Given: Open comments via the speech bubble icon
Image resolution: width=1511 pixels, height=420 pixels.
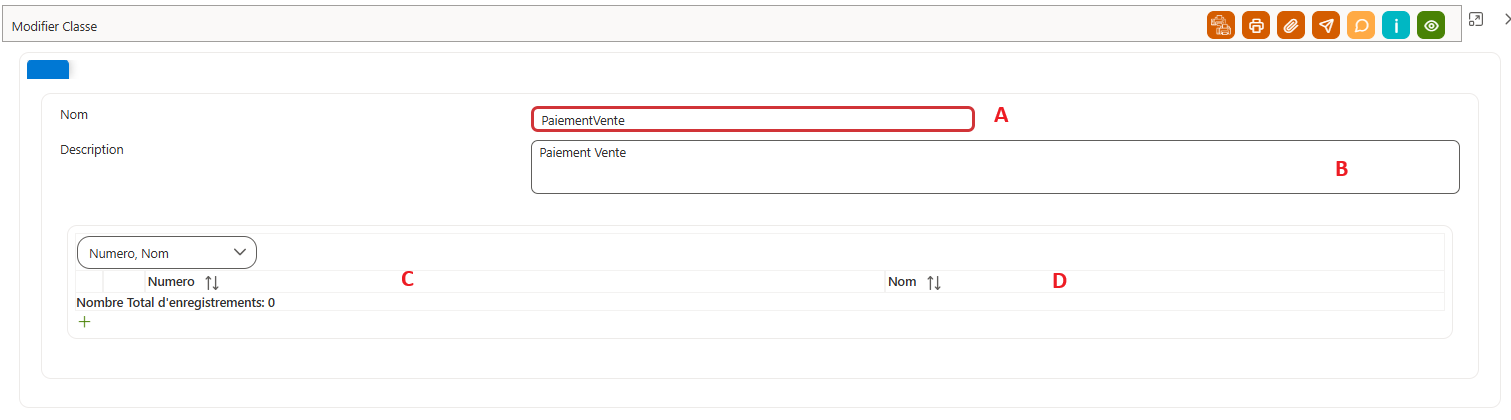Looking at the screenshot, I should coord(1361,26).
